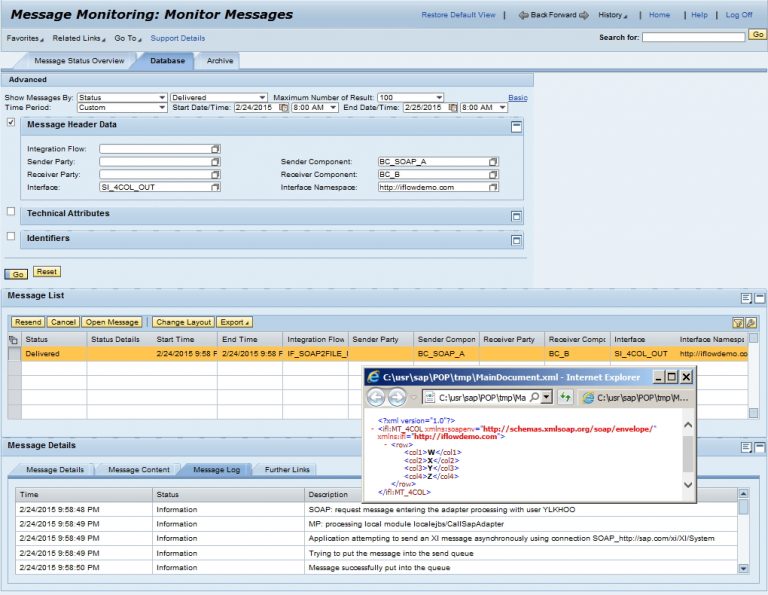Open the Show Messages By Status dropdown
The width and height of the screenshot is (768, 595).
162,97
